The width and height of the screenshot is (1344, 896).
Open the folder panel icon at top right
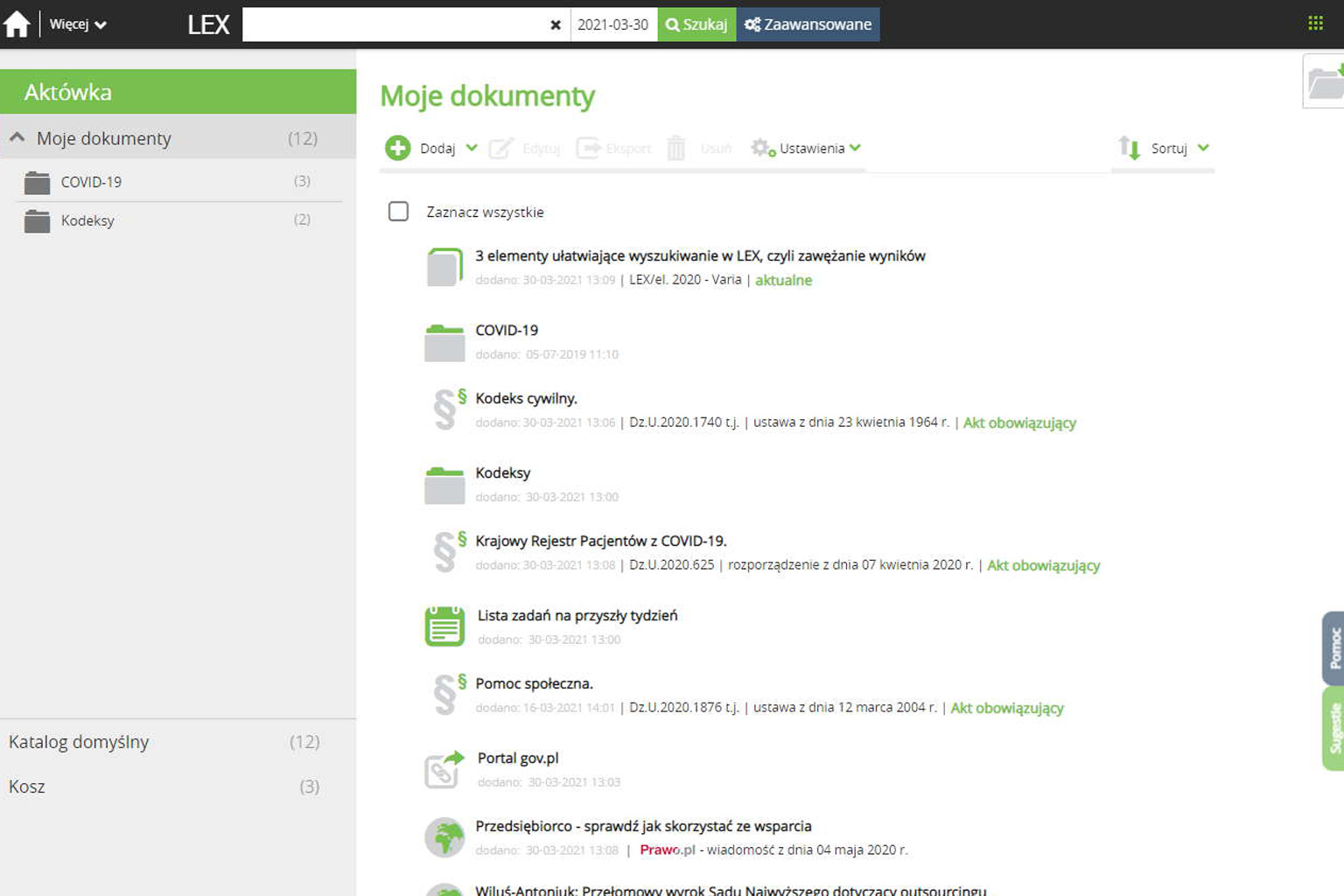(1325, 81)
